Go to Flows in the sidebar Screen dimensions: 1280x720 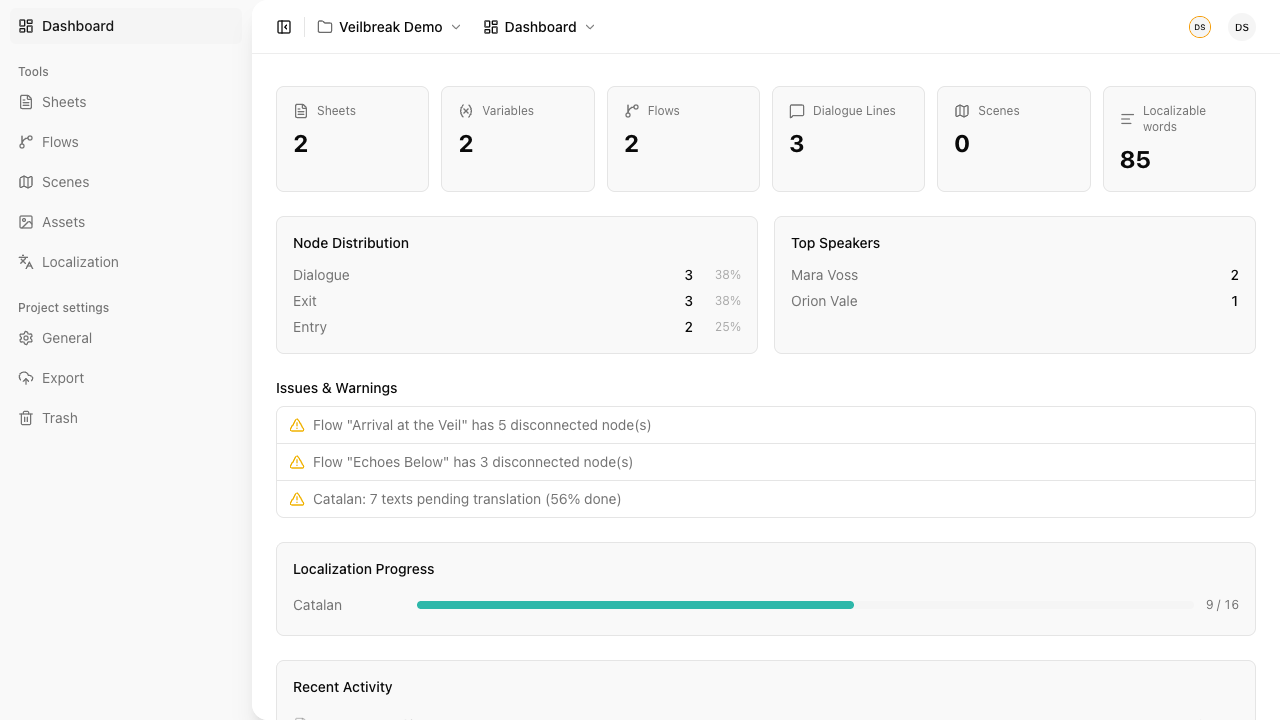click(x=126, y=142)
